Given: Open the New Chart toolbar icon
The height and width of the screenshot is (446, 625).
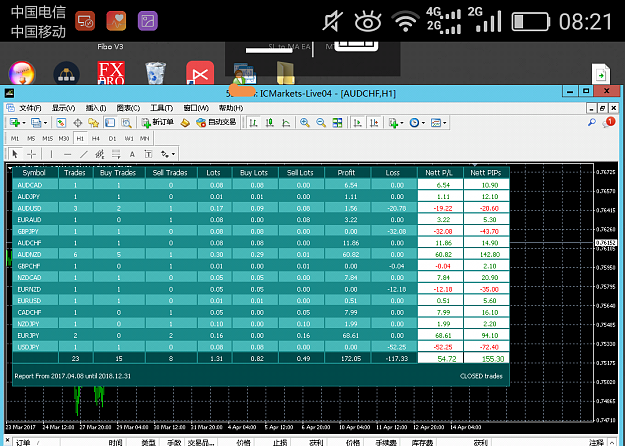Looking at the screenshot, I should tap(15, 123).
